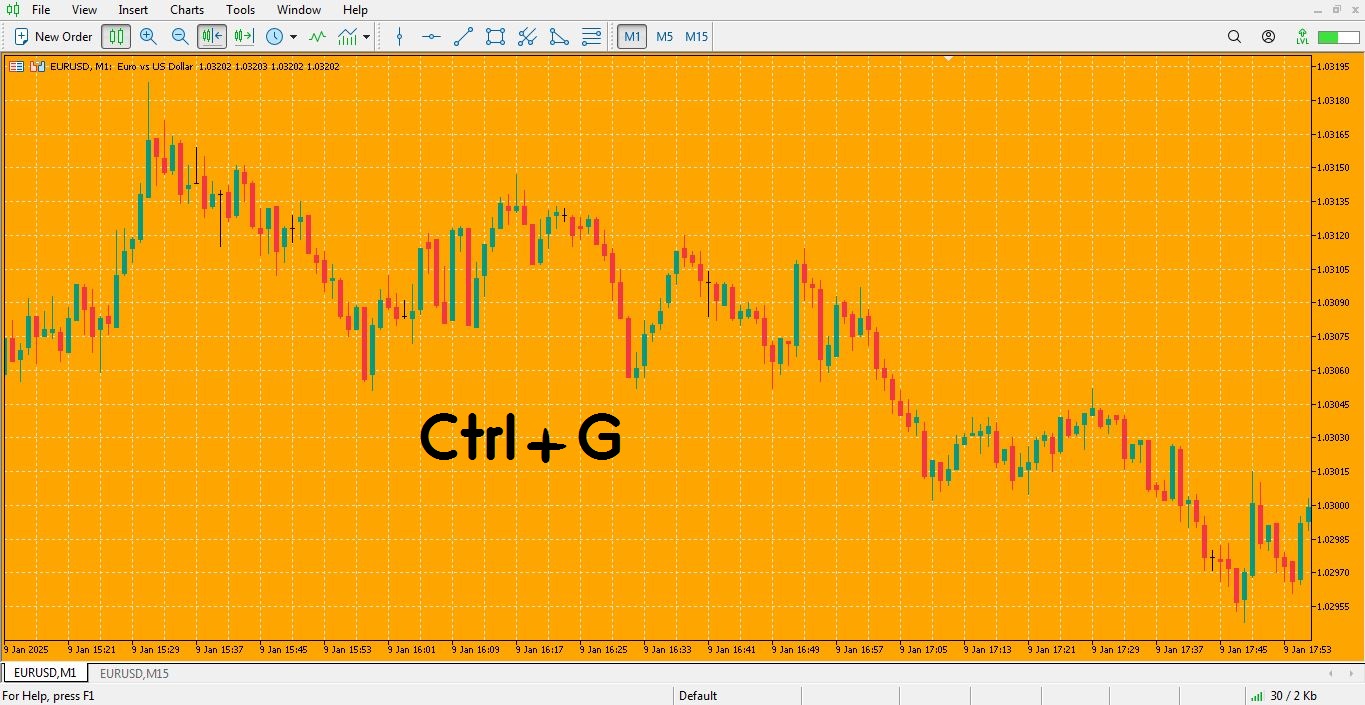Open the search magnifier in toolbar
This screenshot has width=1365, height=705.
coord(1234,37)
